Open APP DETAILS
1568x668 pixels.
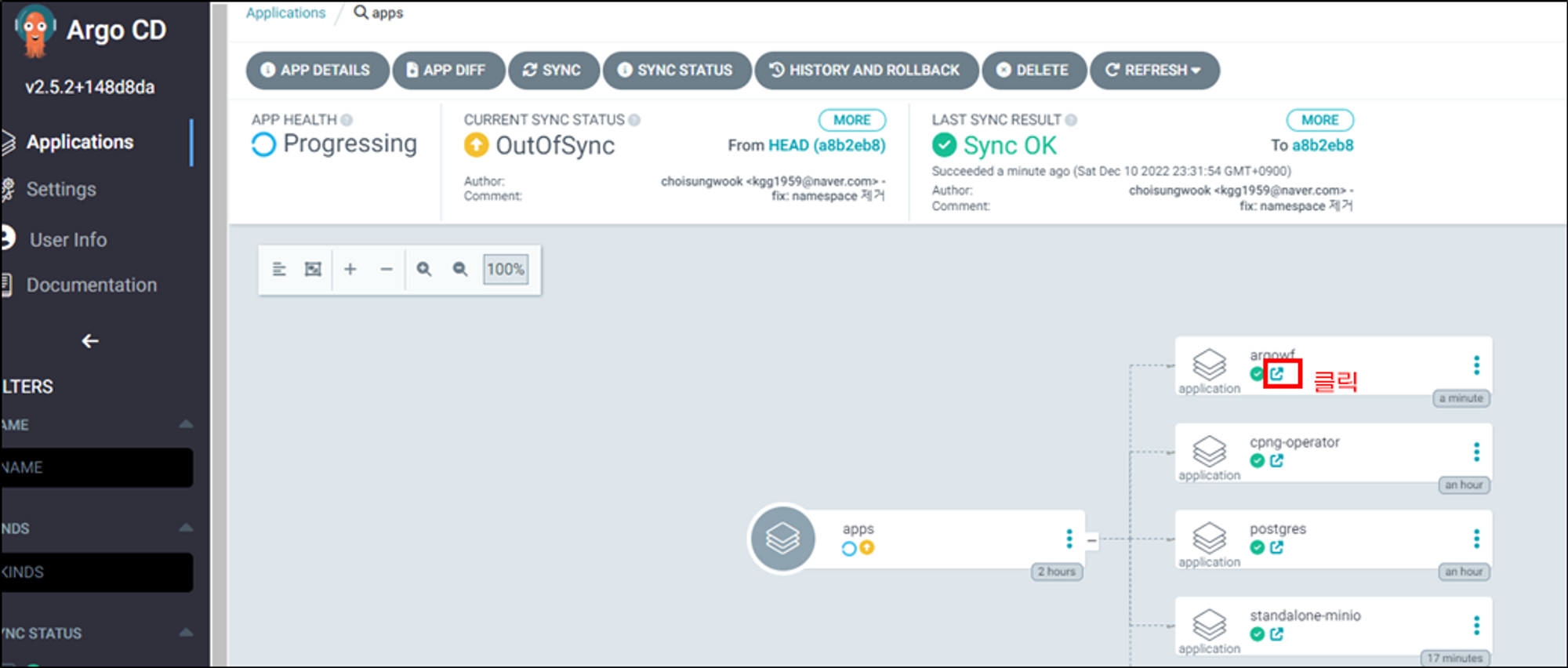coord(317,71)
